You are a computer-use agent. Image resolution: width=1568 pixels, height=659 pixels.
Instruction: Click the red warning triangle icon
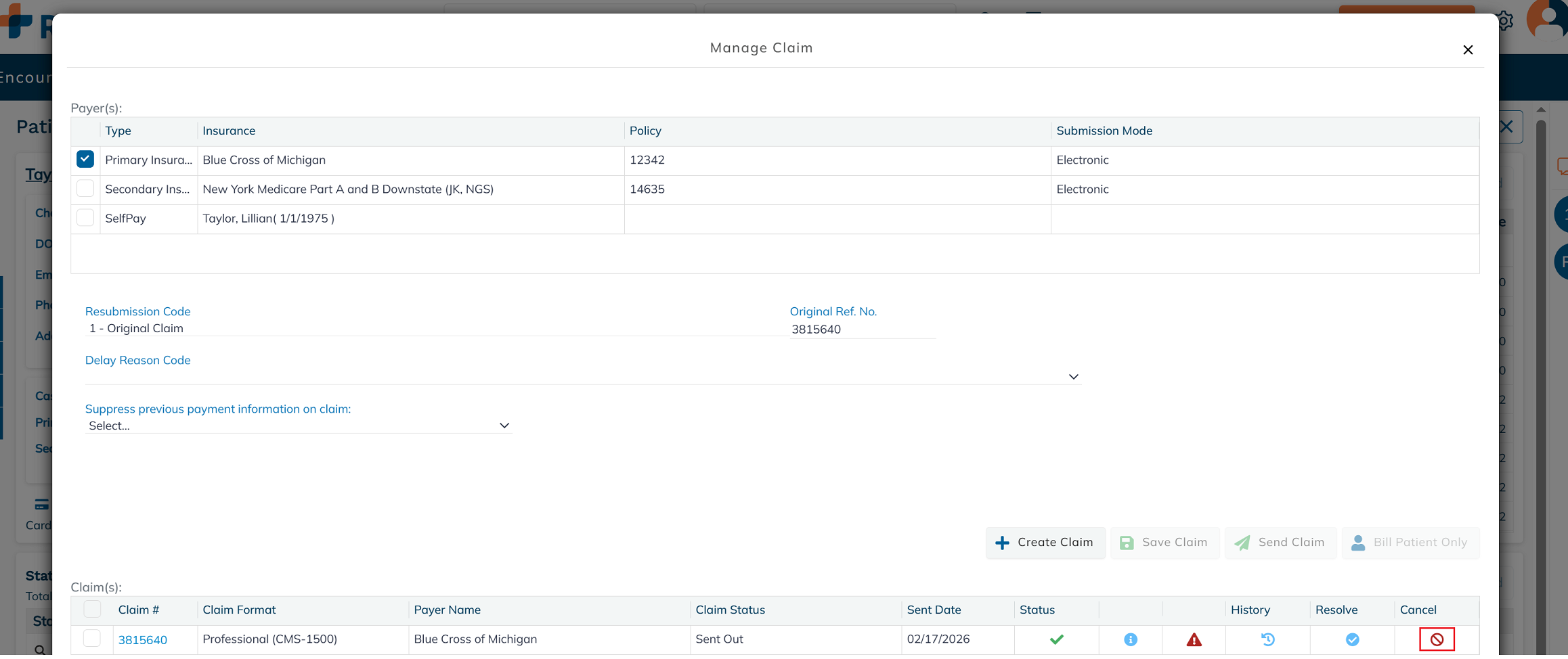[x=1194, y=639]
